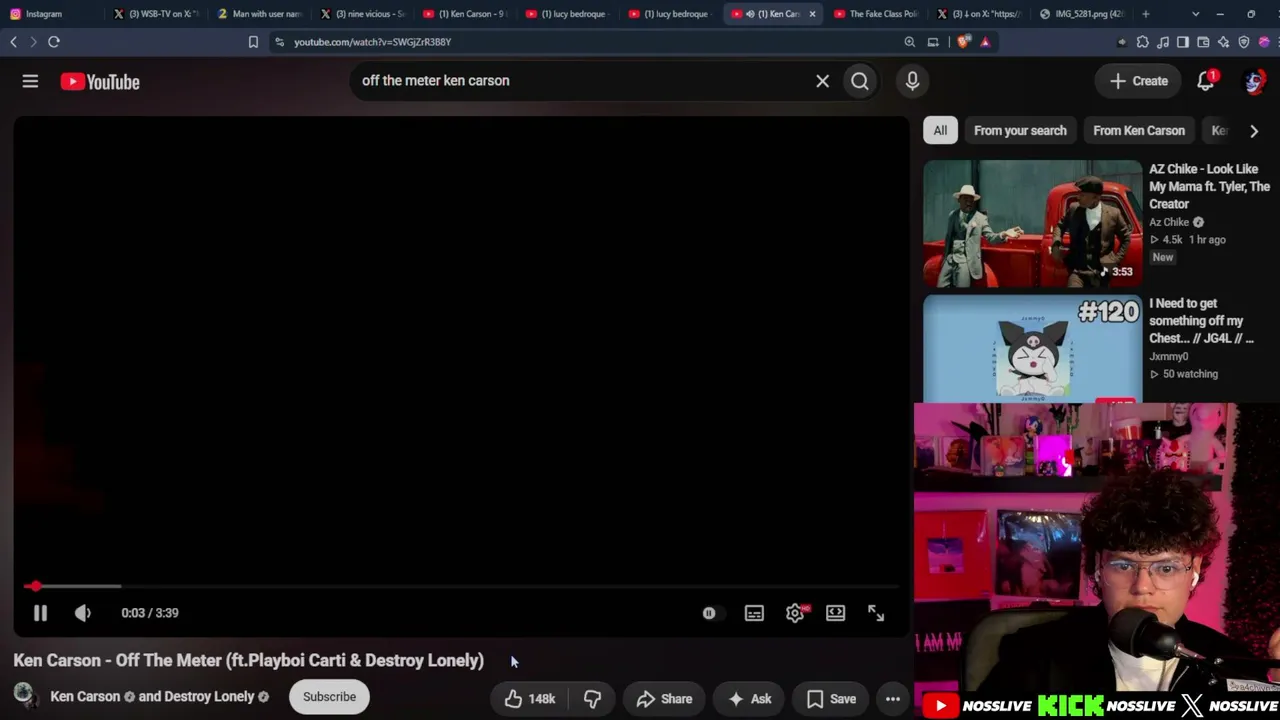Viewport: 1280px width, 720px height.
Task: Start voice search with microphone
Action: [912, 81]
